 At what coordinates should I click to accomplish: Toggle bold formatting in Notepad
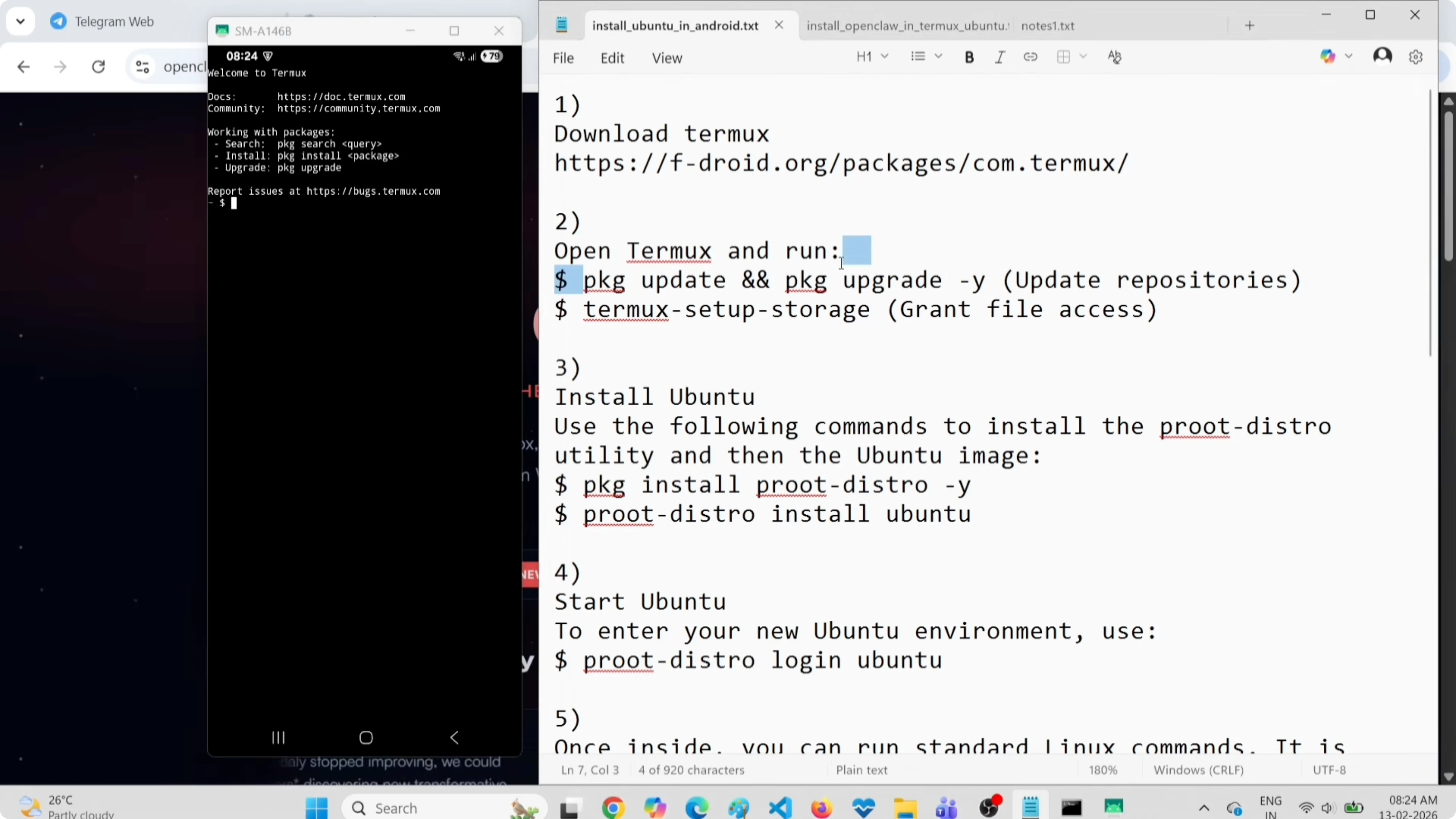coord(969,57)
